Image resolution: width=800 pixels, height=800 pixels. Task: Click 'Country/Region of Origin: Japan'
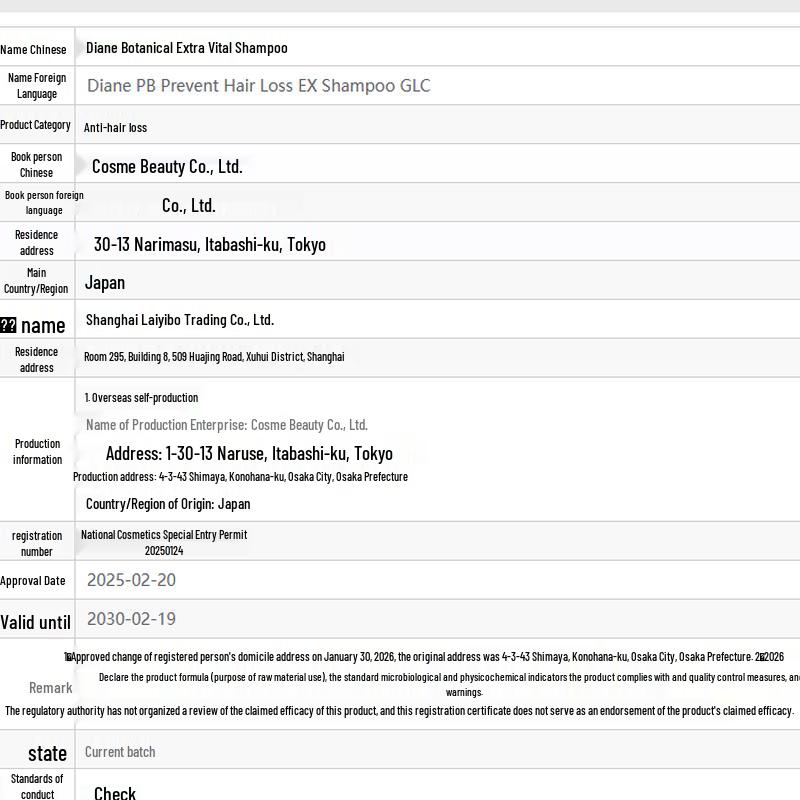tap(168, 504)
